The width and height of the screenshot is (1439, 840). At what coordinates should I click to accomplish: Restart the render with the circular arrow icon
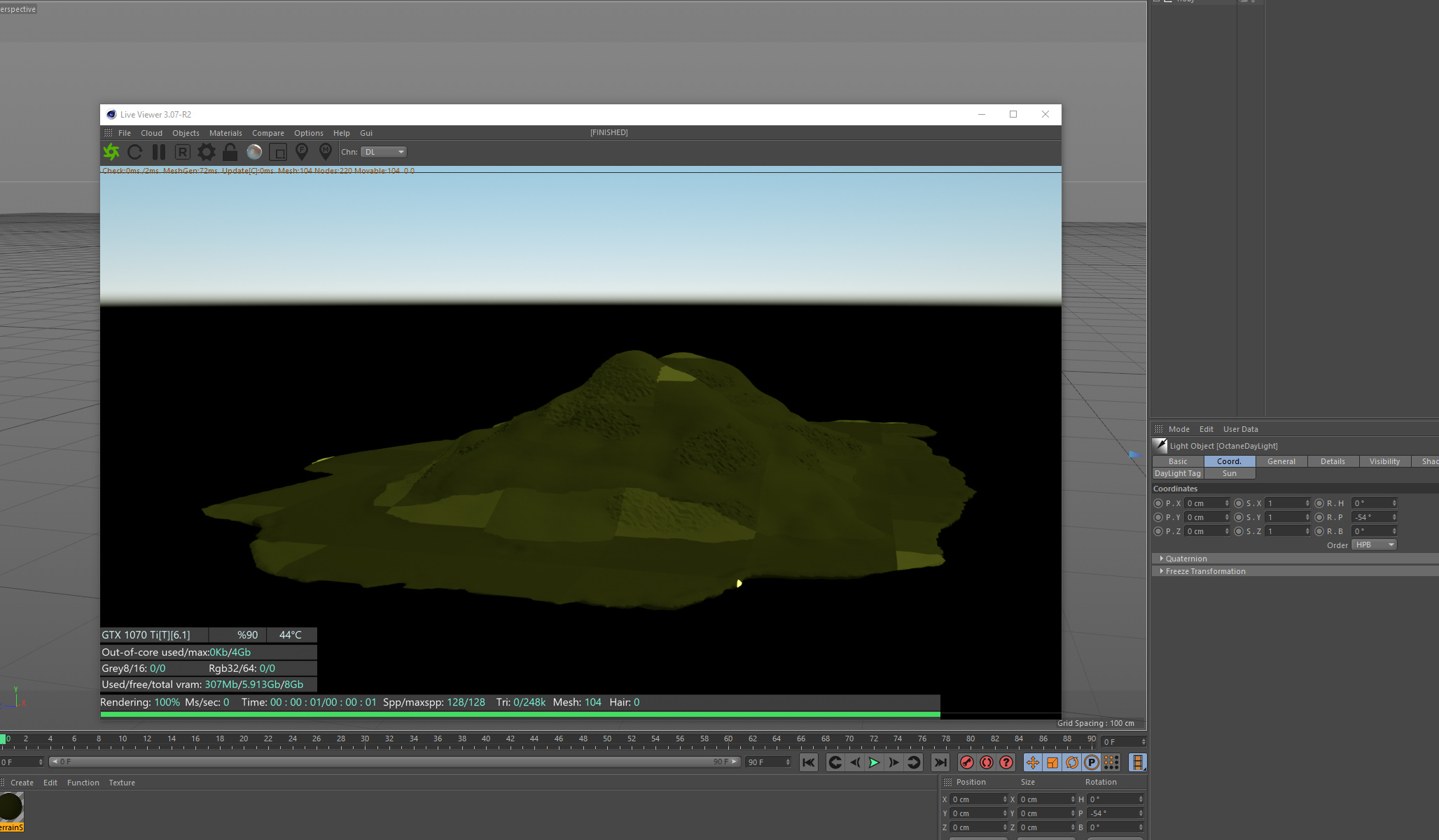pos(135,152)
